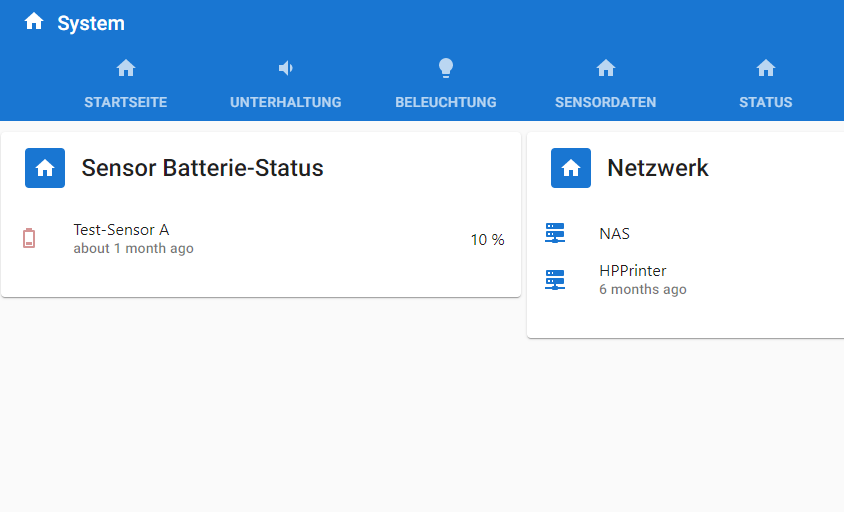This screenshot has width=844, height=512.
Task: Open the Test-Sensor A entity details
Action: [121, 230]
